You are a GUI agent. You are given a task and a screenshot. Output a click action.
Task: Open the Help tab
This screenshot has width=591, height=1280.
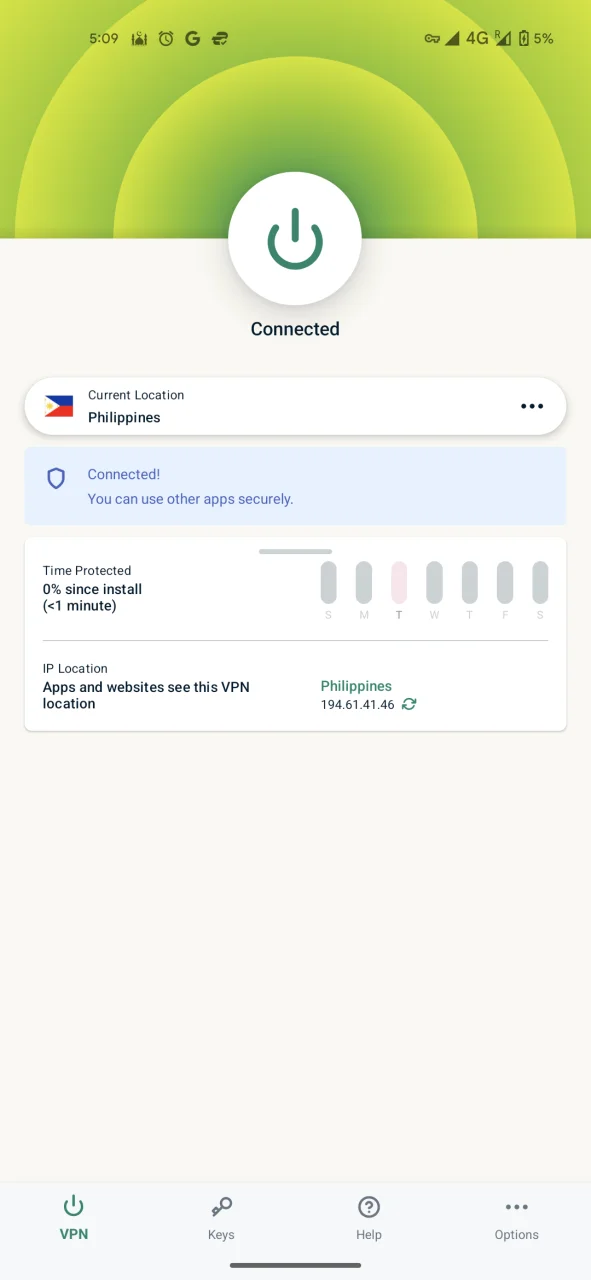pyautogui.click(x=369, y=1219)
